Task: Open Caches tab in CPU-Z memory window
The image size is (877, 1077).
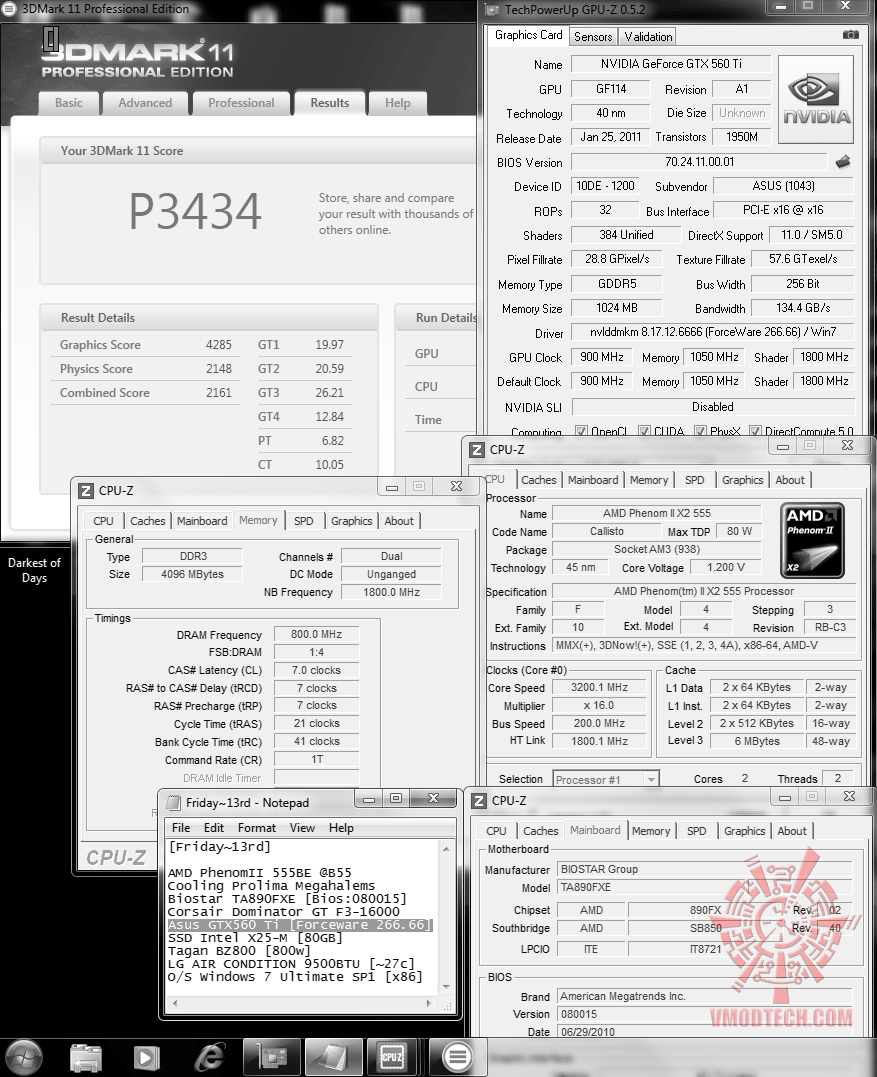Action: pyautogui.click(x=148, y=521)
